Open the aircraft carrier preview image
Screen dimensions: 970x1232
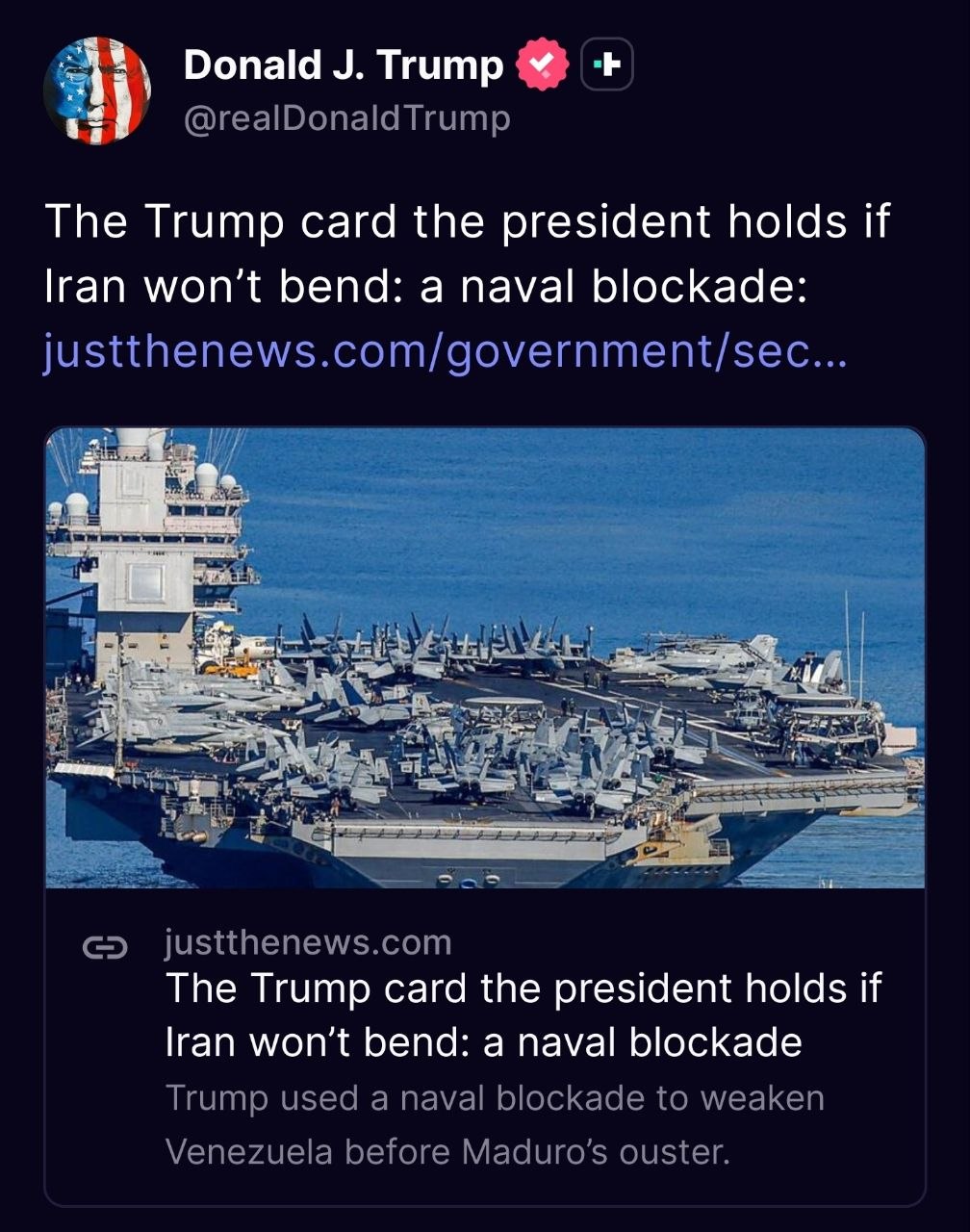pos(485,657)
